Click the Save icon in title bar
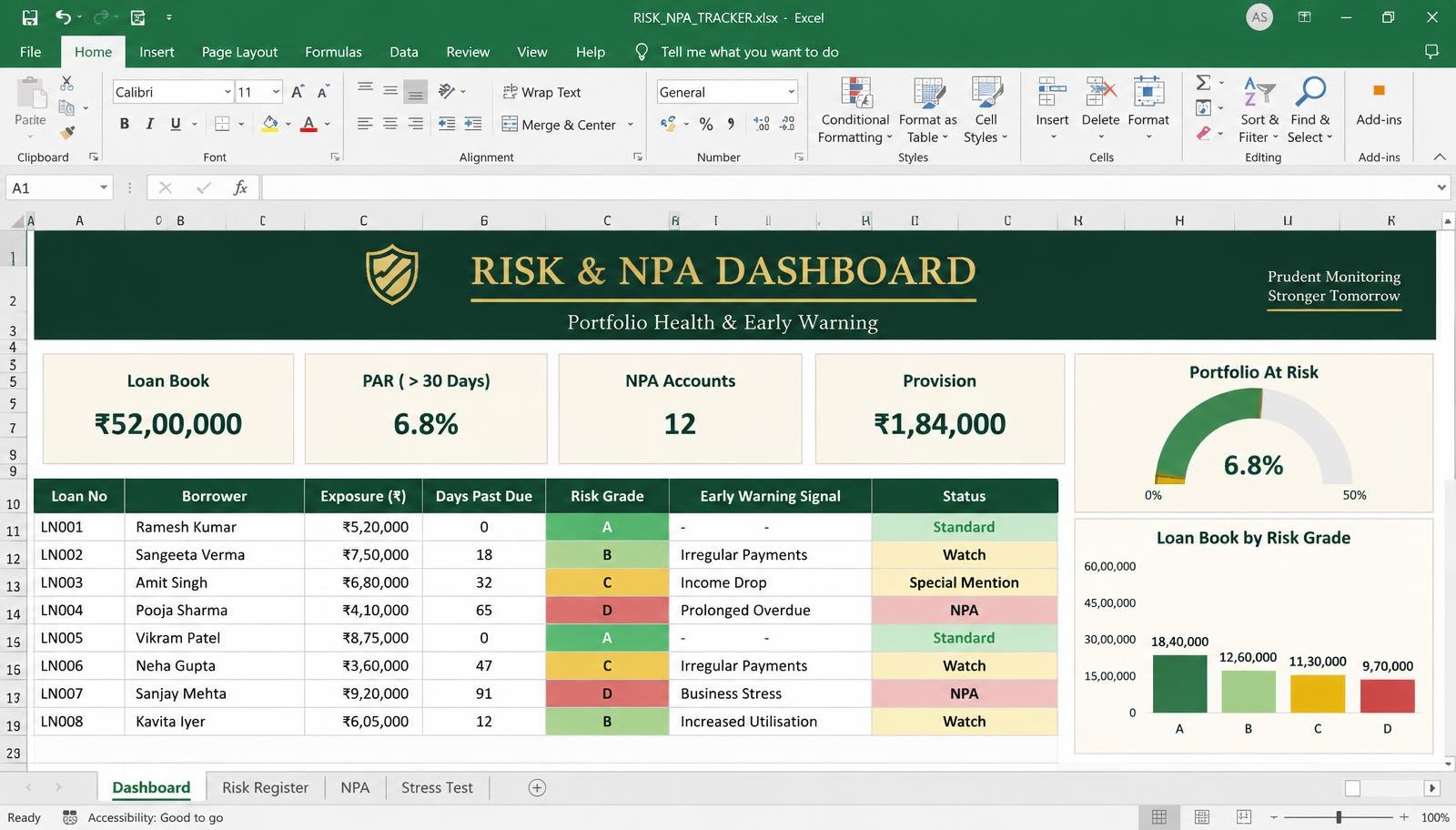Viewport: 1456px width, 830px height. tap(30, 17)
